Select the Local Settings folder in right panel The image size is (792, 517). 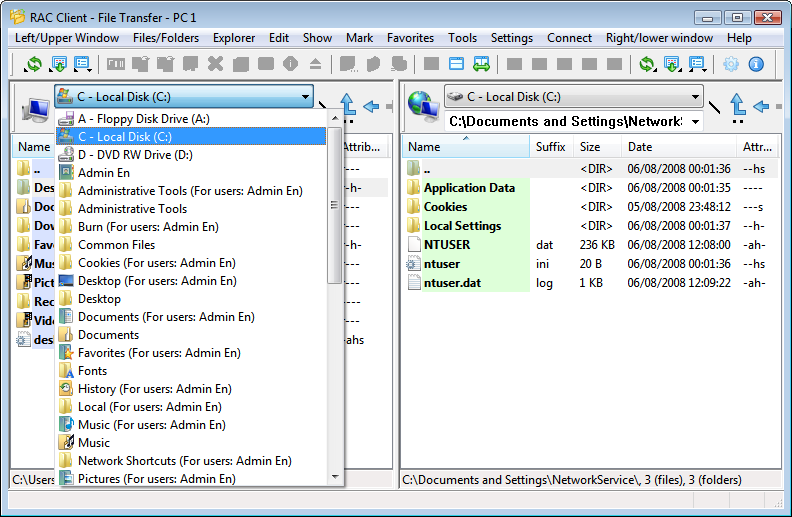[x=591, y=226]
